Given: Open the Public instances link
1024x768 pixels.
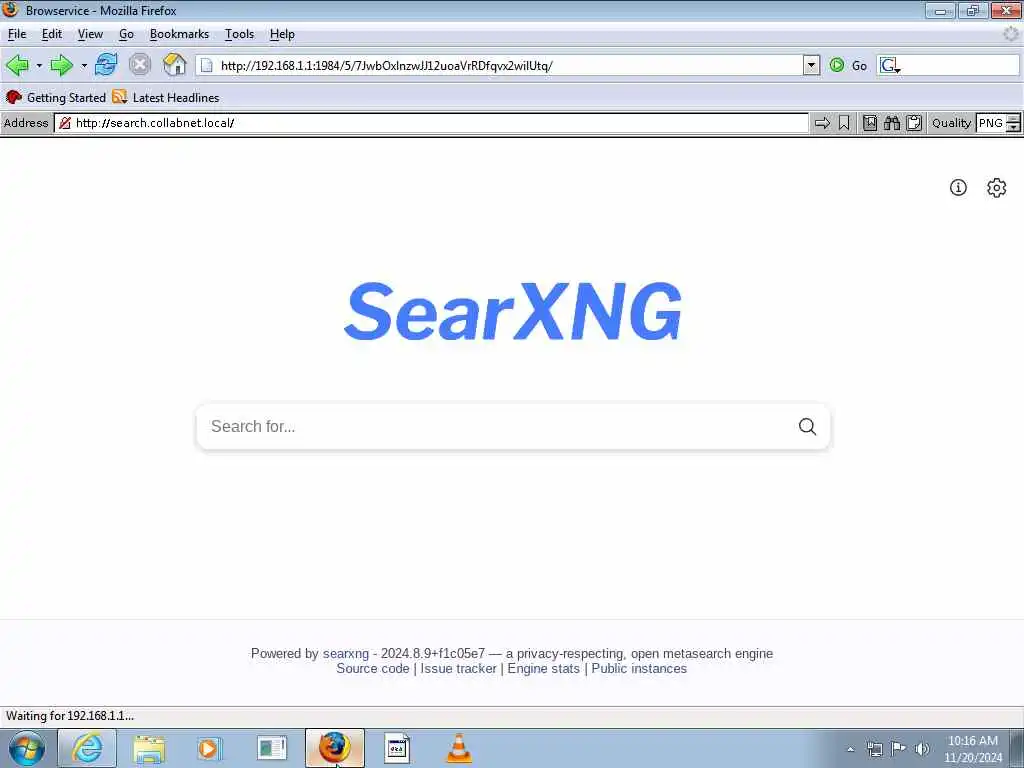Looking at the screenshot, I should pyautogui.click(x=639, y=669).
